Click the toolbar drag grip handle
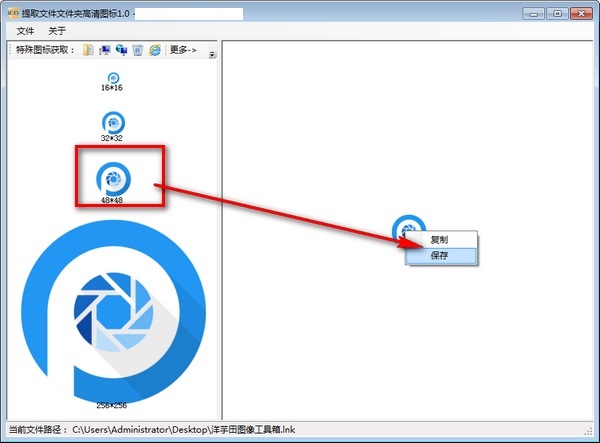The width and height of the screenshot is (600, 443). (10, 50)
